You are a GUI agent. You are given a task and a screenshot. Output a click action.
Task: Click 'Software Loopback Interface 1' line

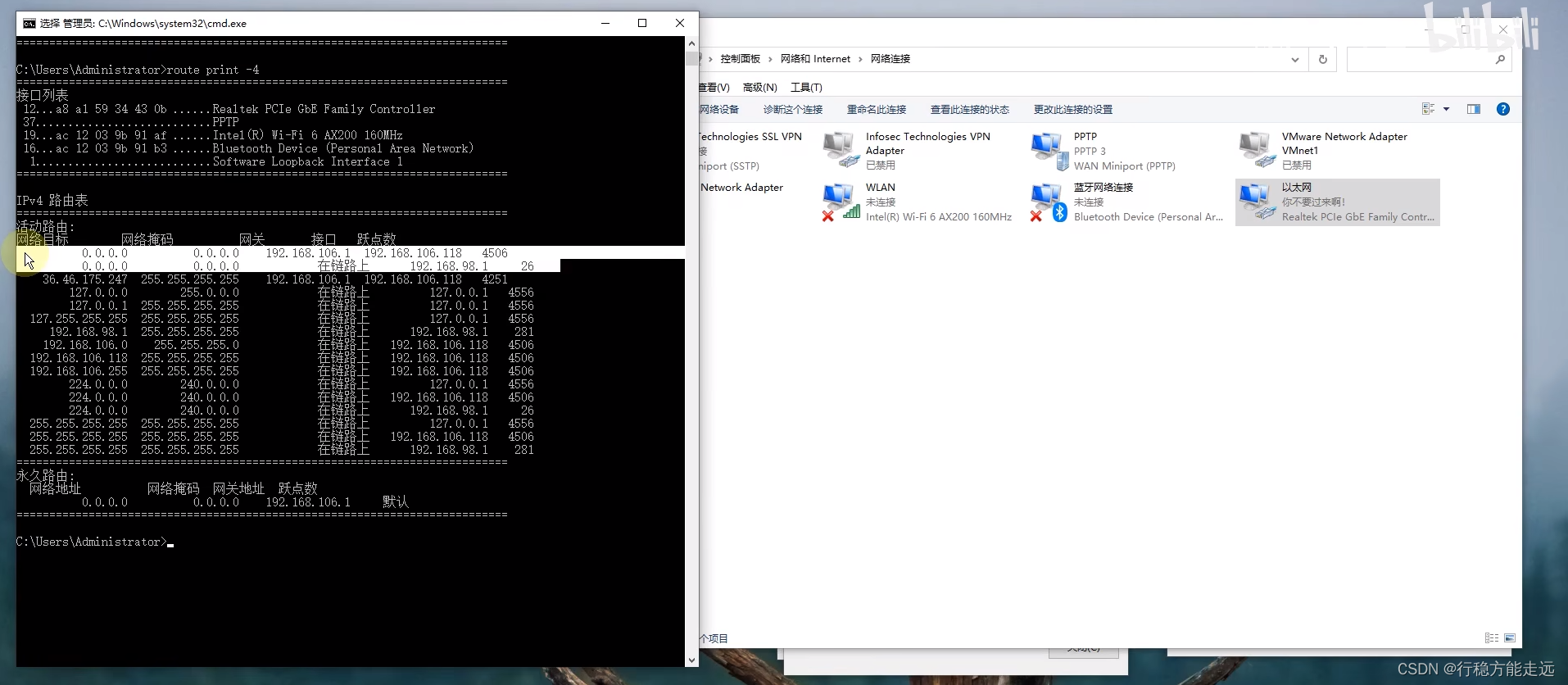coord(307,161)
